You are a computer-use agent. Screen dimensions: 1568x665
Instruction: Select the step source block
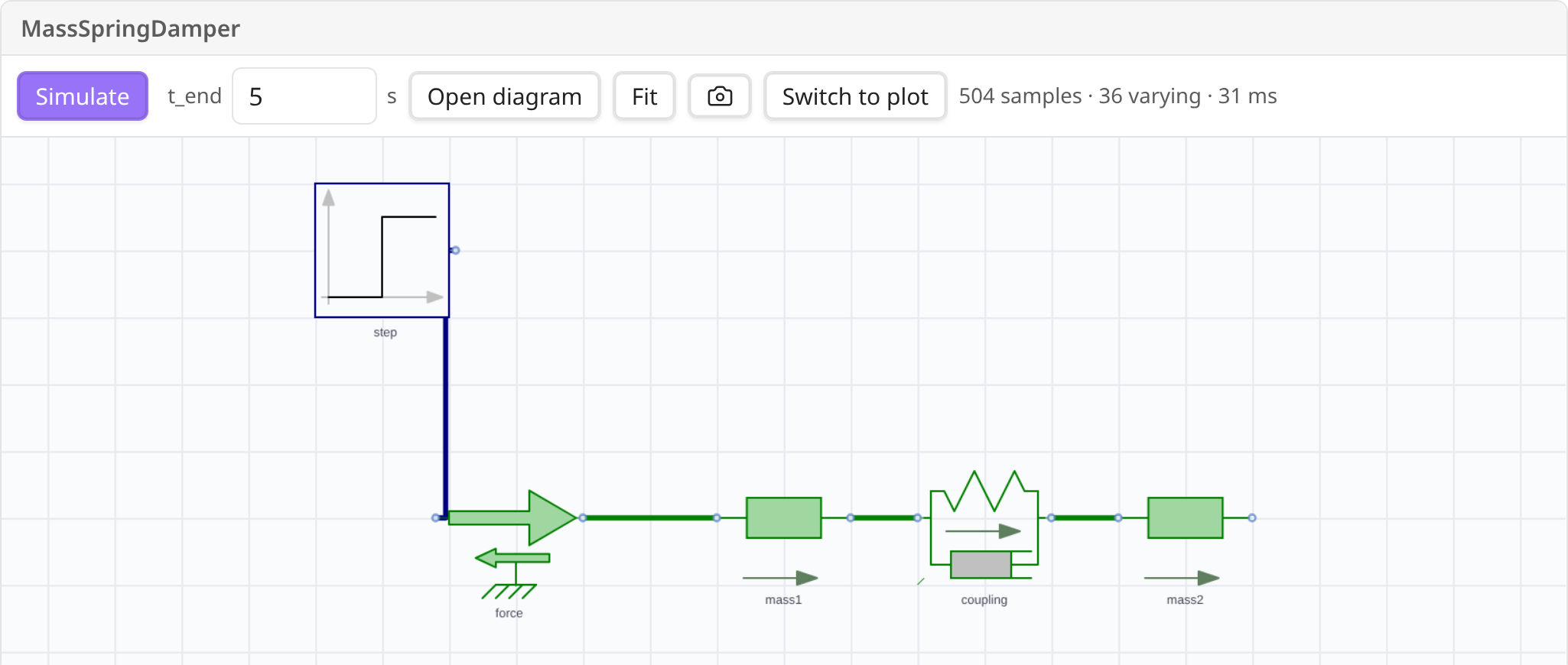pos(382,250)
